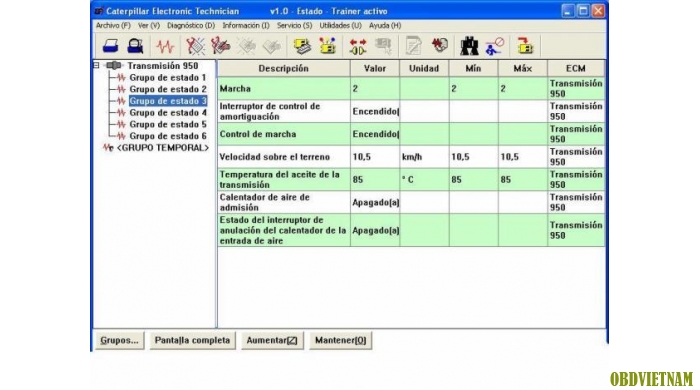Click the Mantener[O] button
Screen dimensions: 700x390
pyautogui.click(x=341, y=340)
